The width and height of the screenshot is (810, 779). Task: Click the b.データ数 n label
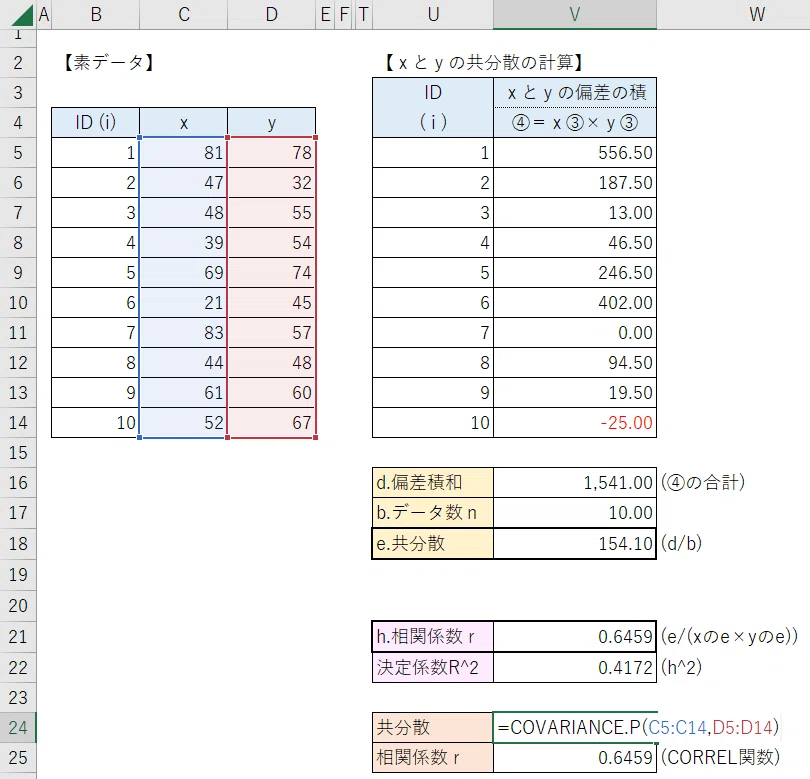pos(433,512)
